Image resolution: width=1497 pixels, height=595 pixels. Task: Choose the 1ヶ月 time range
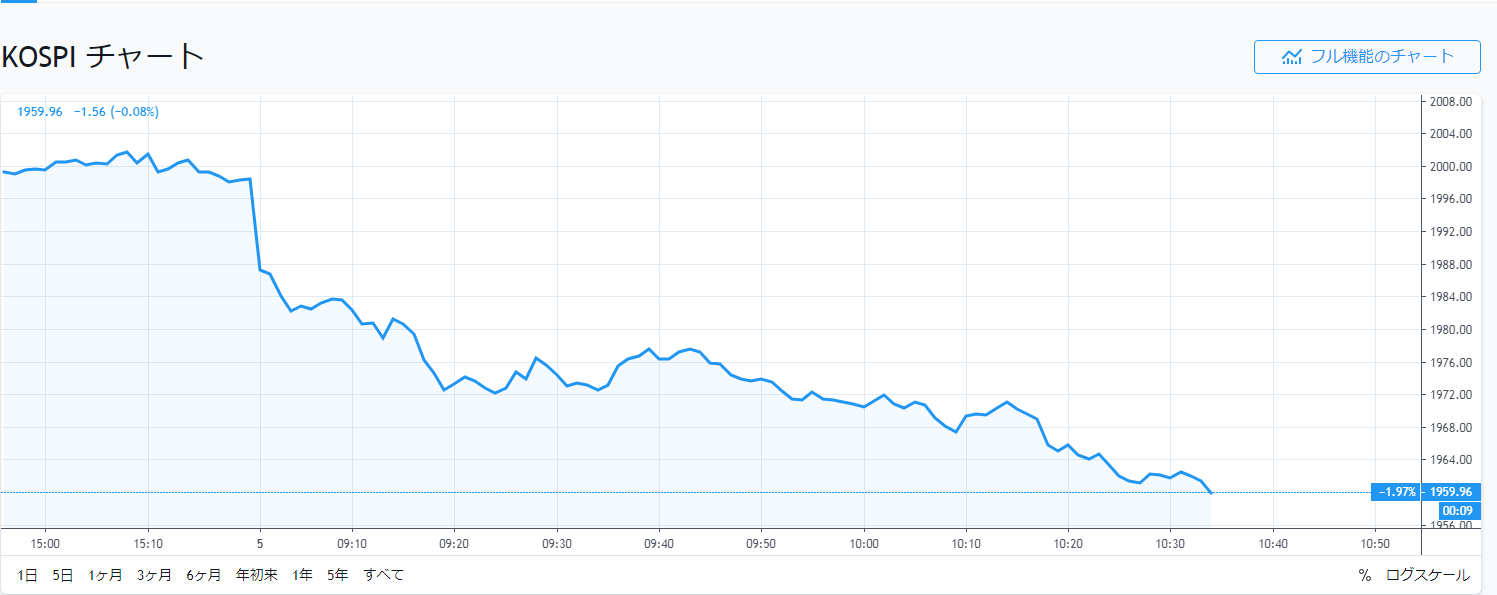[105, 575]
